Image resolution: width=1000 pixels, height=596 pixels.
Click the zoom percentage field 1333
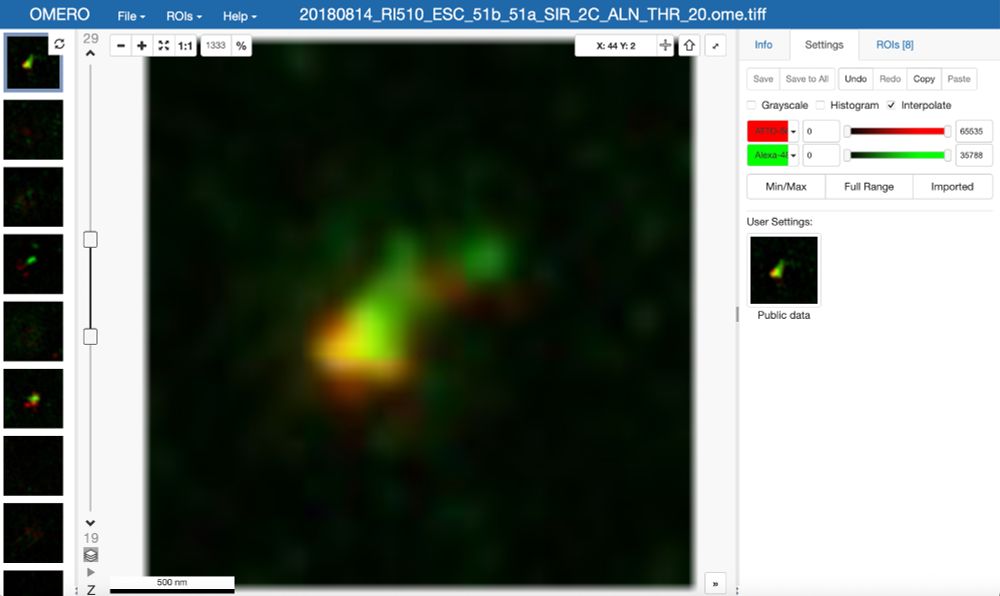pos(216,45)
